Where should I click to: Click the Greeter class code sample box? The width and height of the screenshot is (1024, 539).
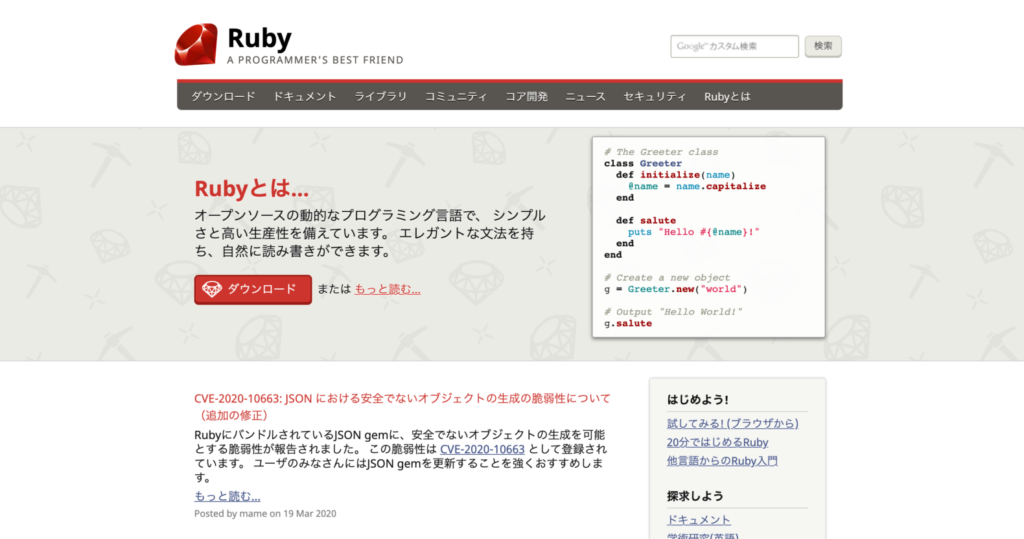709,237
